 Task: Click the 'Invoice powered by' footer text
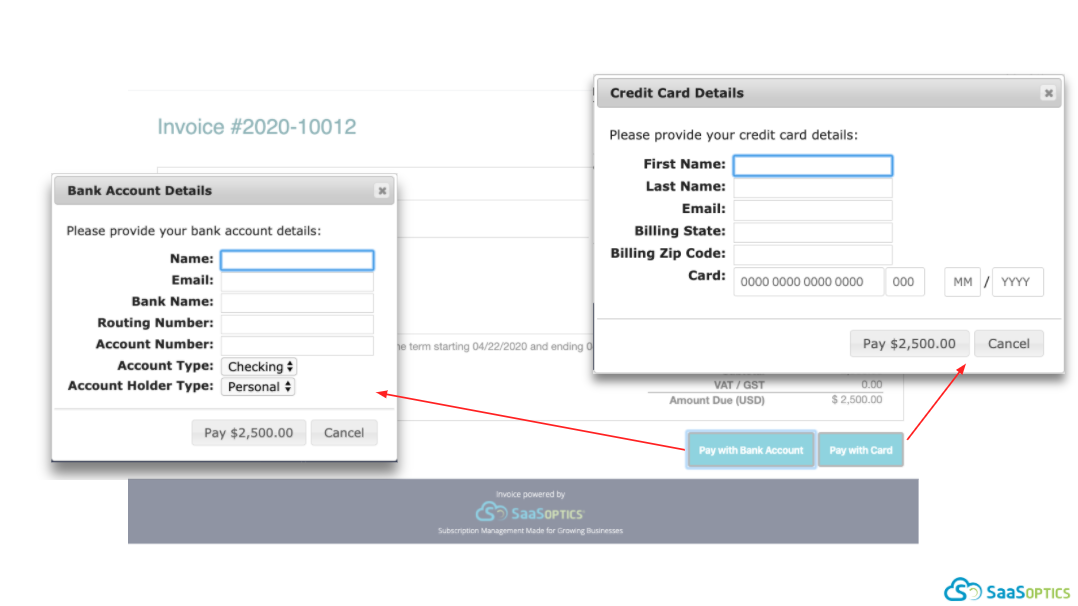click(x=530, y=494)
